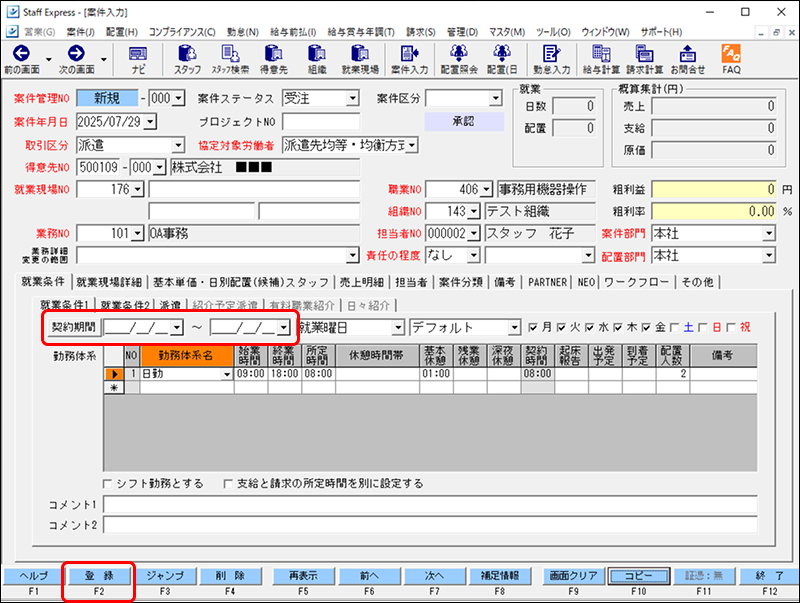Enable 支給と請求の所定時間を別に設定する checkbox
The image size is (800, 603).
228,484
